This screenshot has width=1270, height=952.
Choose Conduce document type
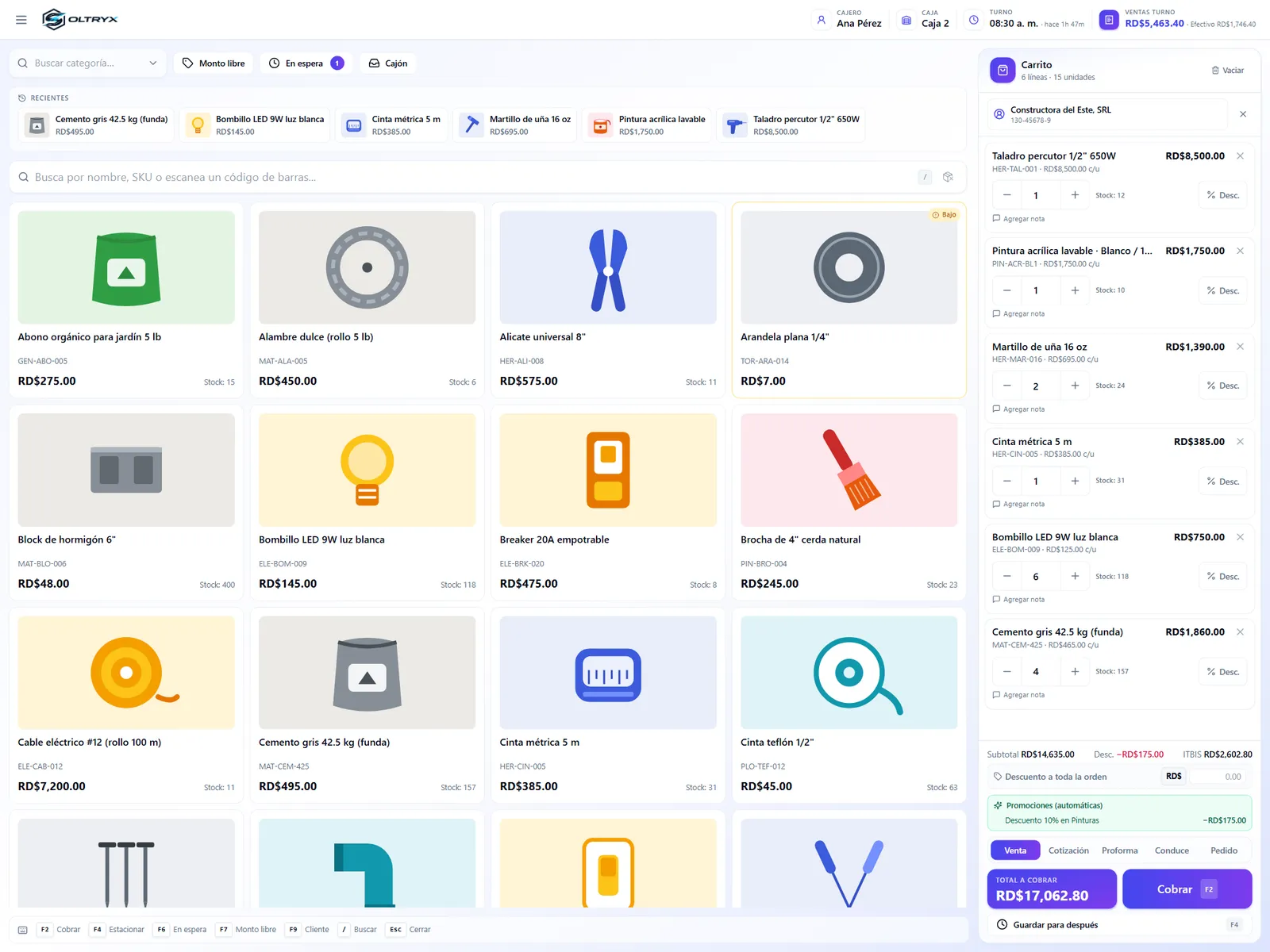click(x=1172, y=850)
